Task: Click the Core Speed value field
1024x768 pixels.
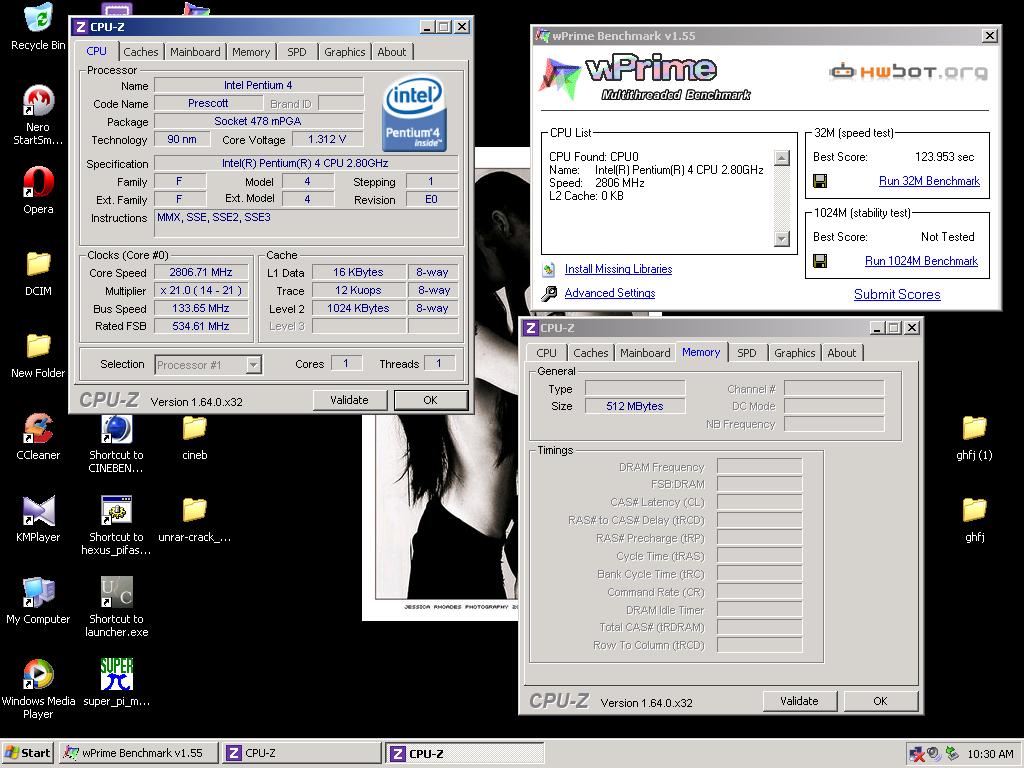Action: point(200,272)
